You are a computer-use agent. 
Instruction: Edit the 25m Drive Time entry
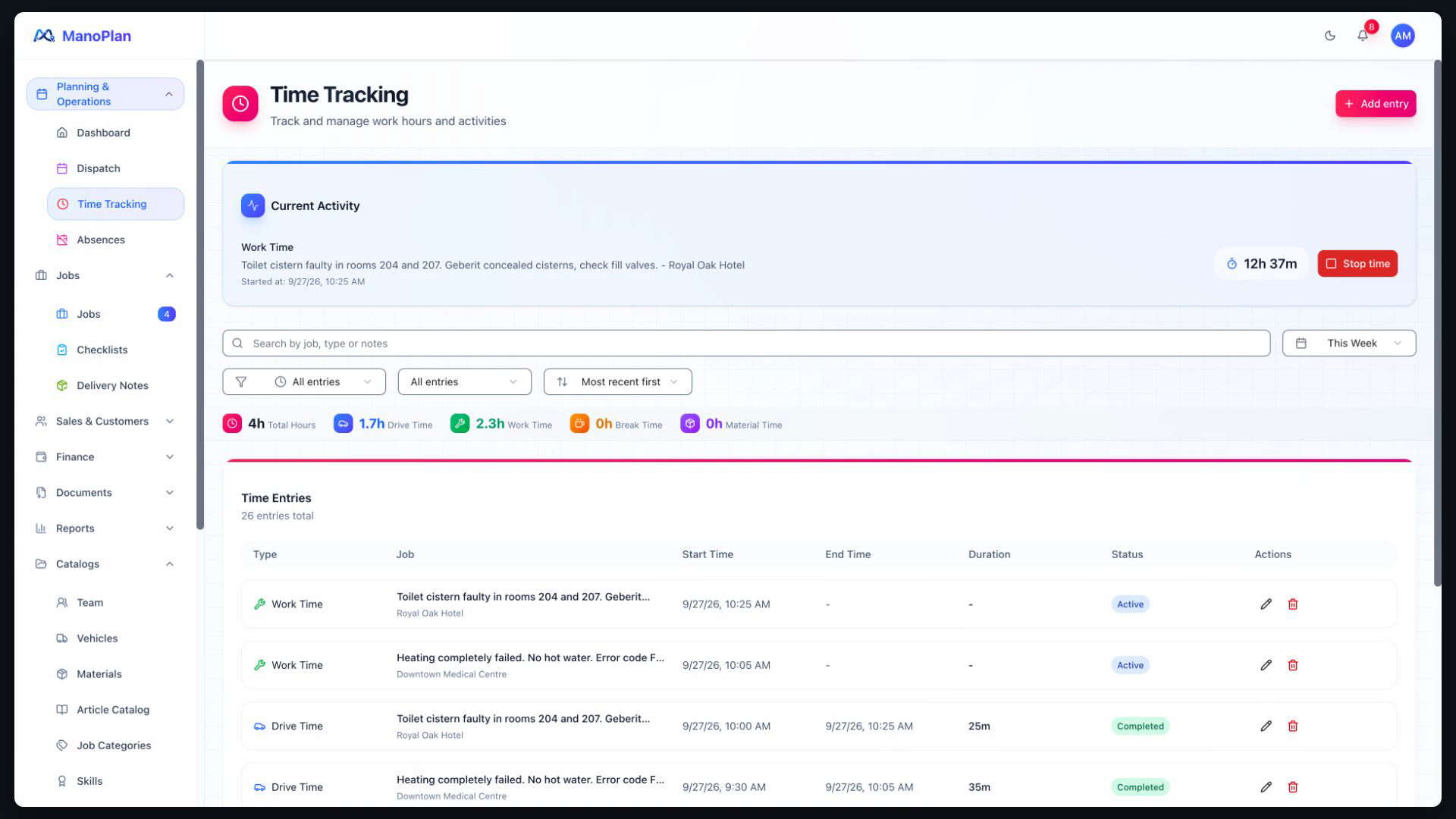1266,726
